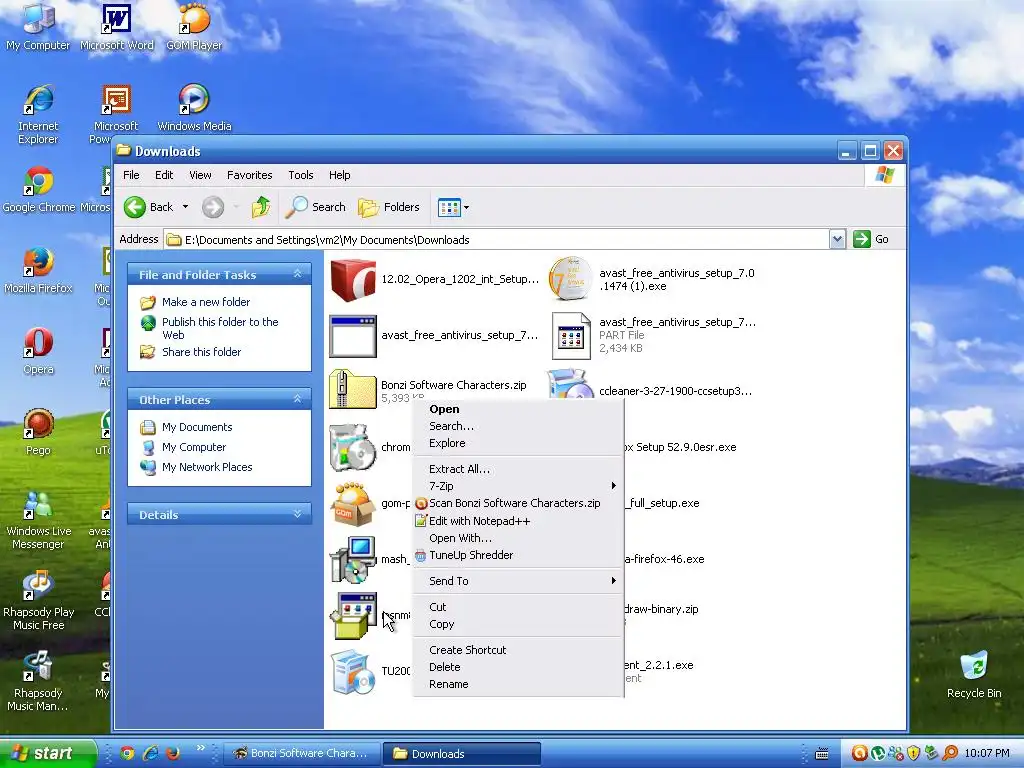The width and height of the screenshot is (1024, 768).
Task: Open Rhapsody Play Music Free shortcut
Action: click(x=39, y=601)
